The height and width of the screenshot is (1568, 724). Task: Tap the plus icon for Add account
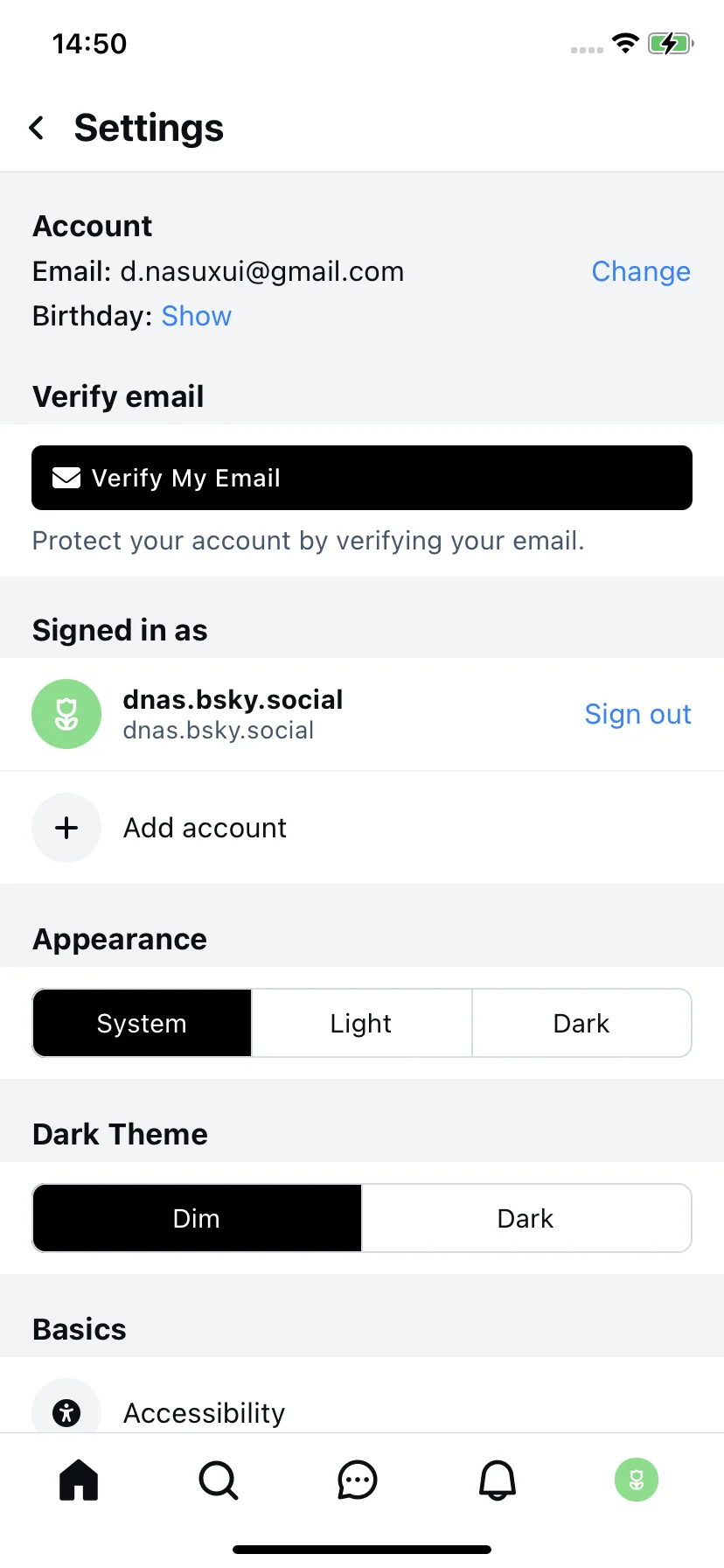66,828
